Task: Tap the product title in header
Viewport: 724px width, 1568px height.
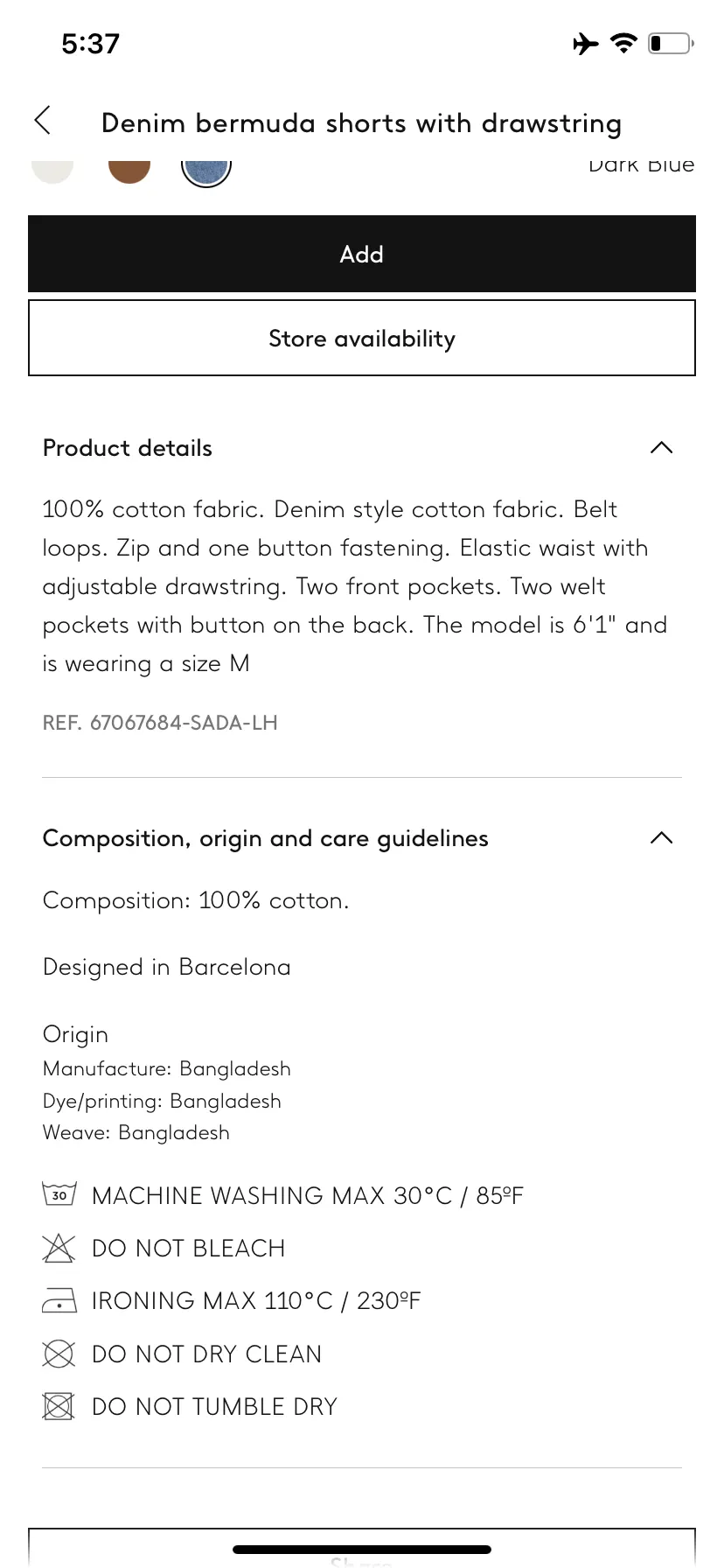Action: click(x=362, y=122)
